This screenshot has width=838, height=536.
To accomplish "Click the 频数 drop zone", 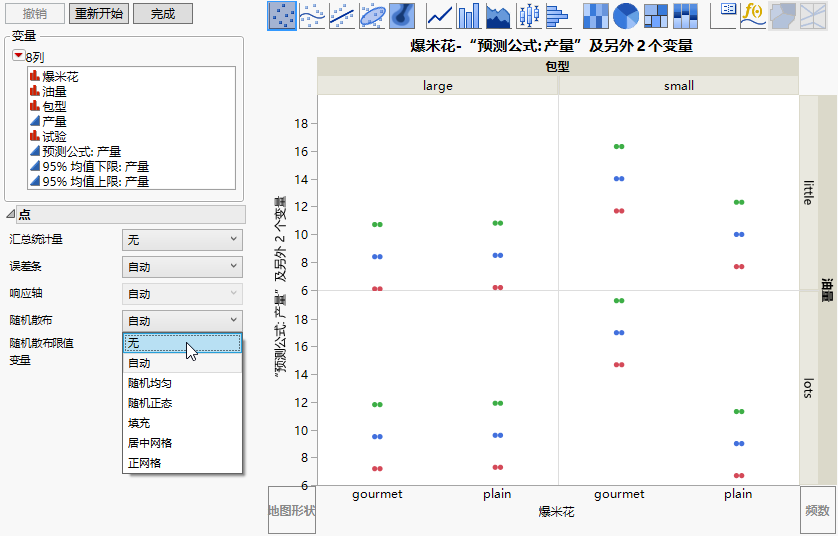I will click(817, 510).
